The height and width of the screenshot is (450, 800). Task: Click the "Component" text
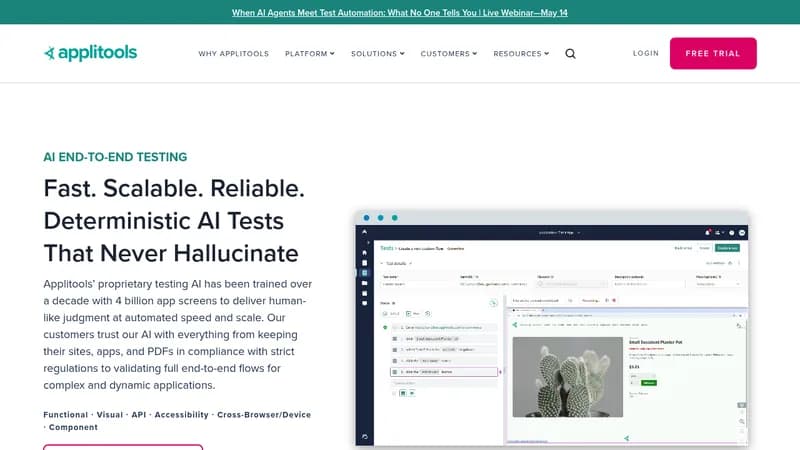pyautogui.click(x=73, y=428)
